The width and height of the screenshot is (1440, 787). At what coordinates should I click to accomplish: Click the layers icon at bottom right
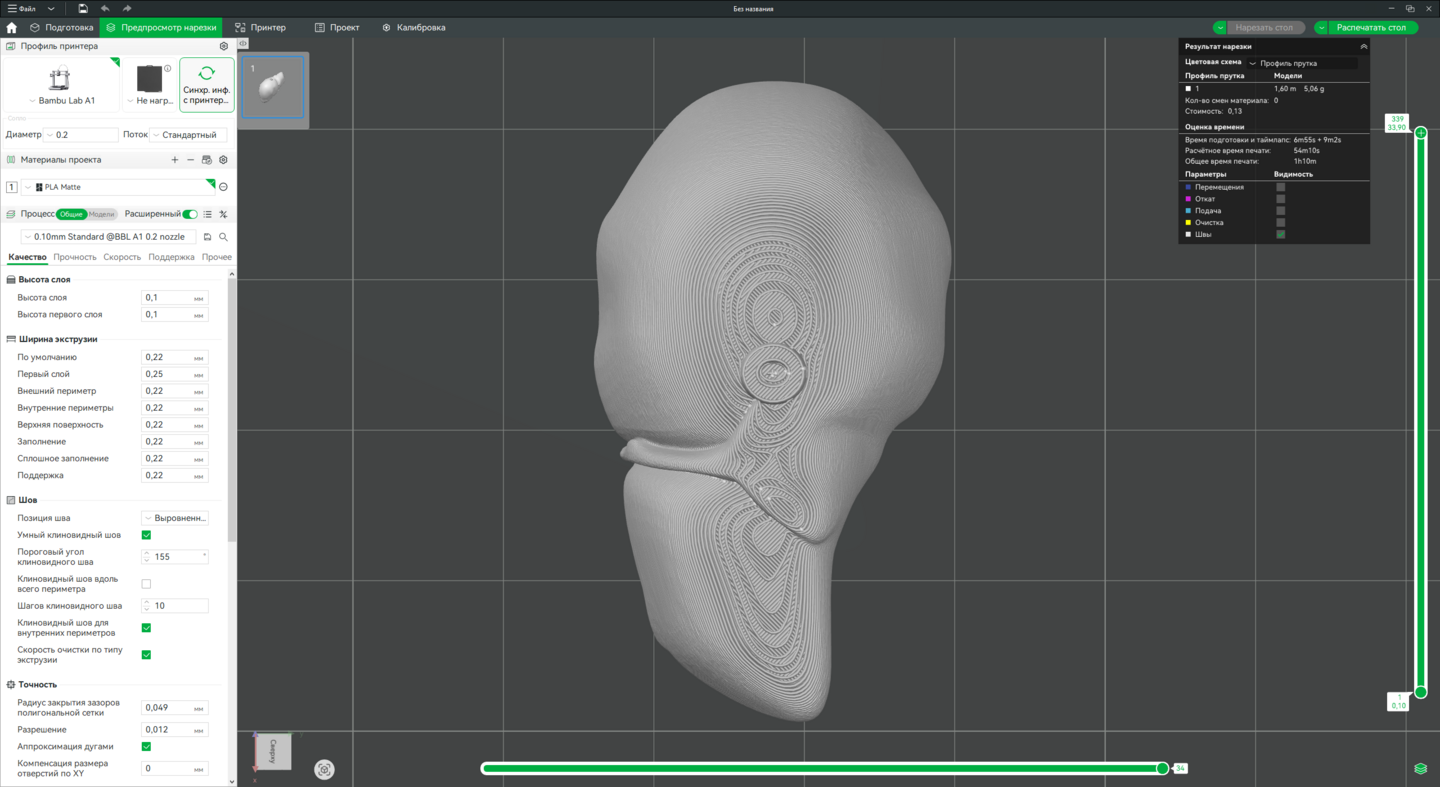[x=1420, y=769]
